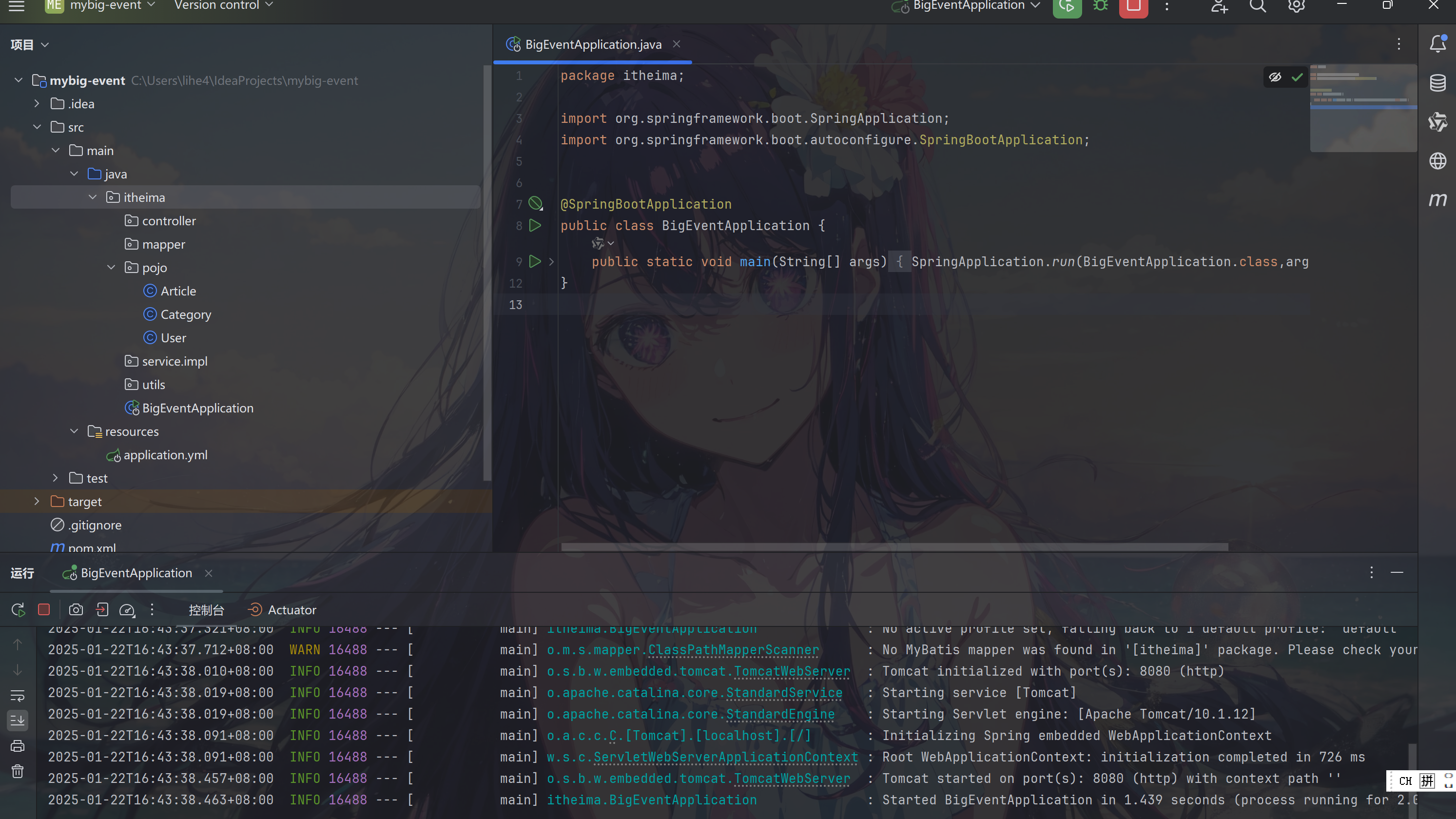The image size is (1456, 819).
Task: Close the BigEventApplication.java editor tab
Action: pyautogui.click(x=676, y=44)
